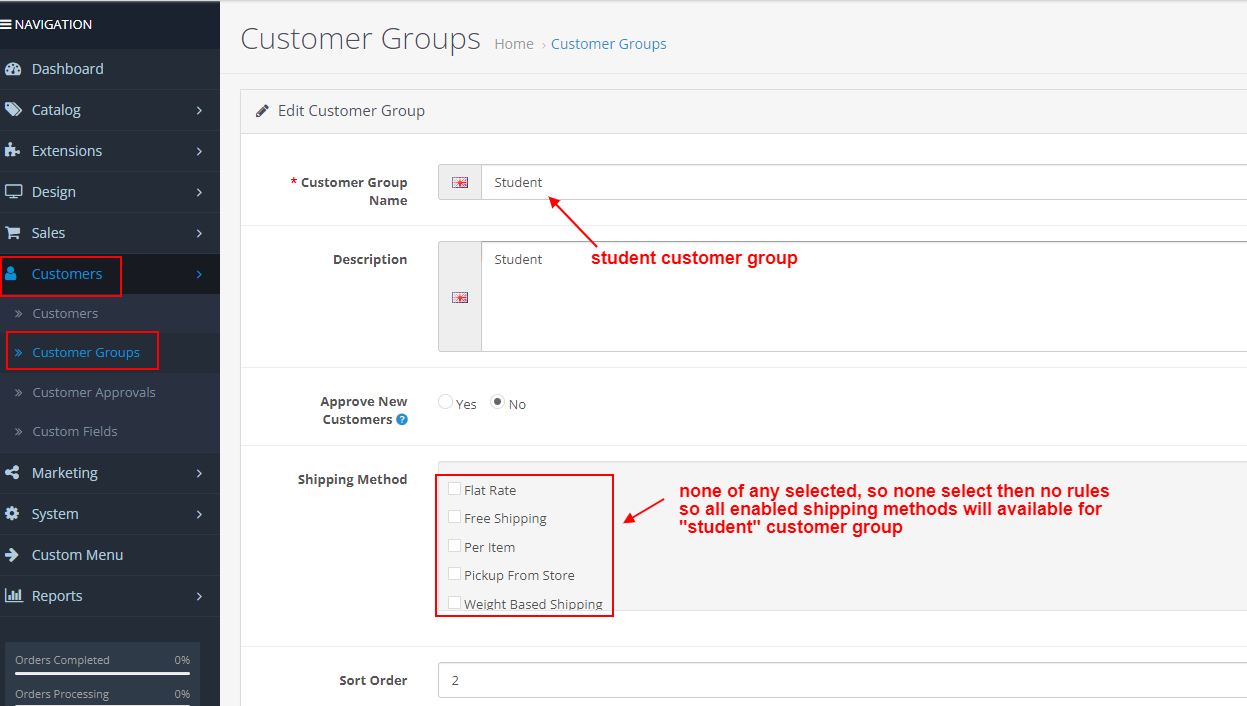Viewport: 1247px width, 706px height.
Task: Click the Orders Processing stat label
Action: [62, 694]
